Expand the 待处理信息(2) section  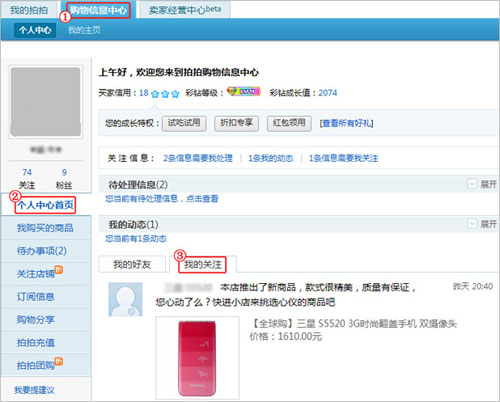[482, 184]
